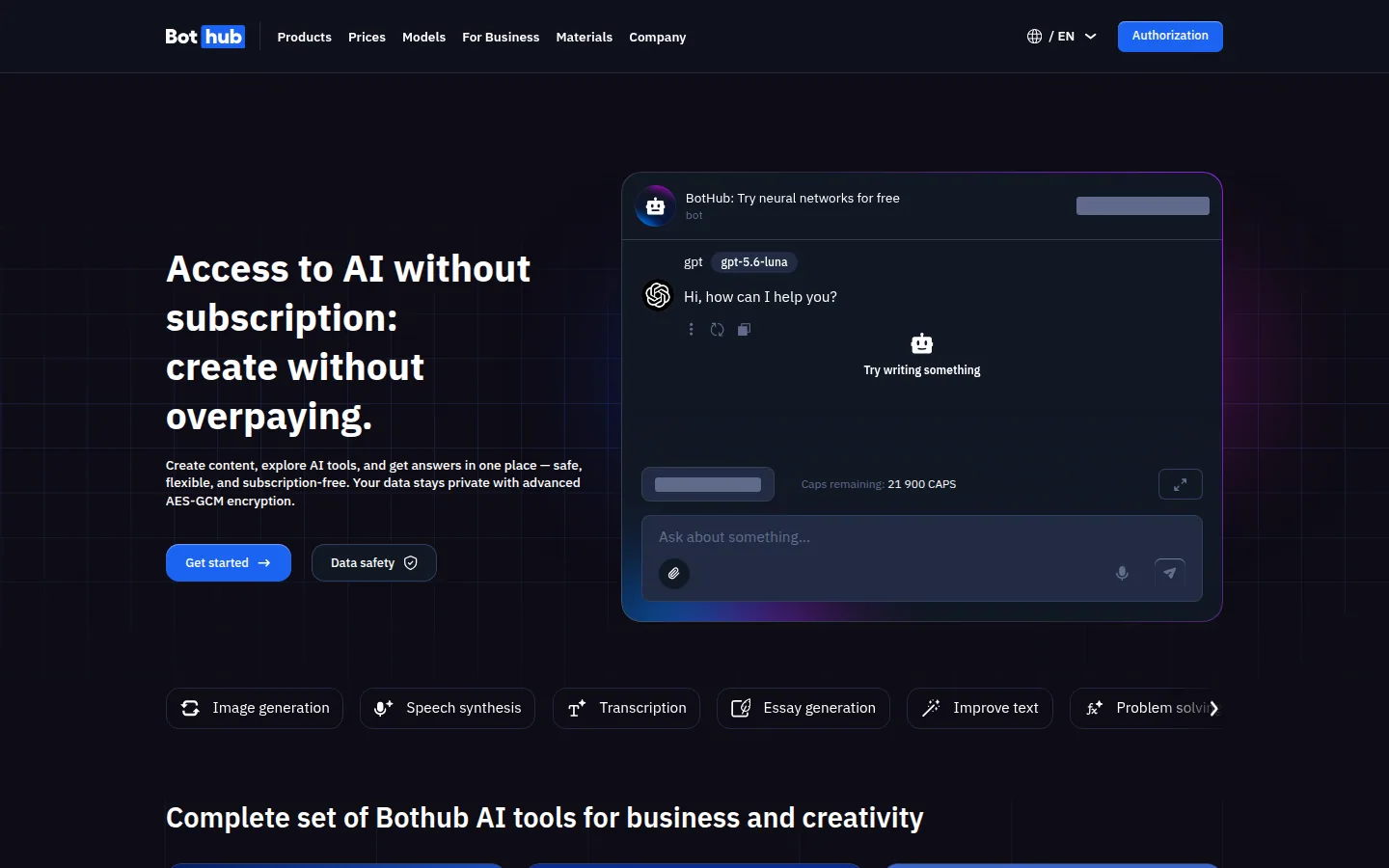Click the gpt-5.6-luna model tag
Image resolution: width=1389 pixels, height=868 pixels.
(x=754, y=262)
